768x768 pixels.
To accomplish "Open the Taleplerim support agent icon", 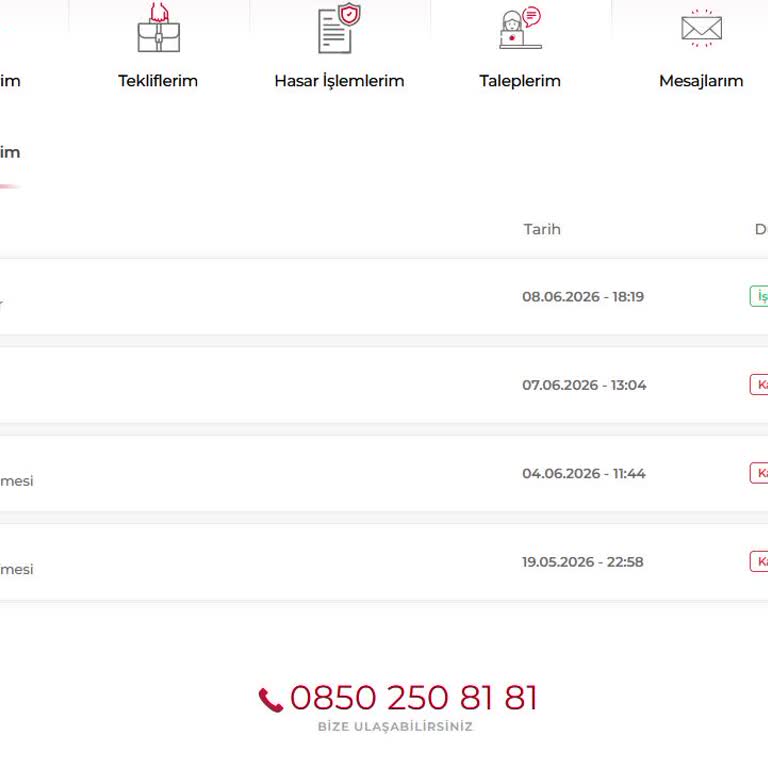I will pyautogui.click(x=520, y=28).
